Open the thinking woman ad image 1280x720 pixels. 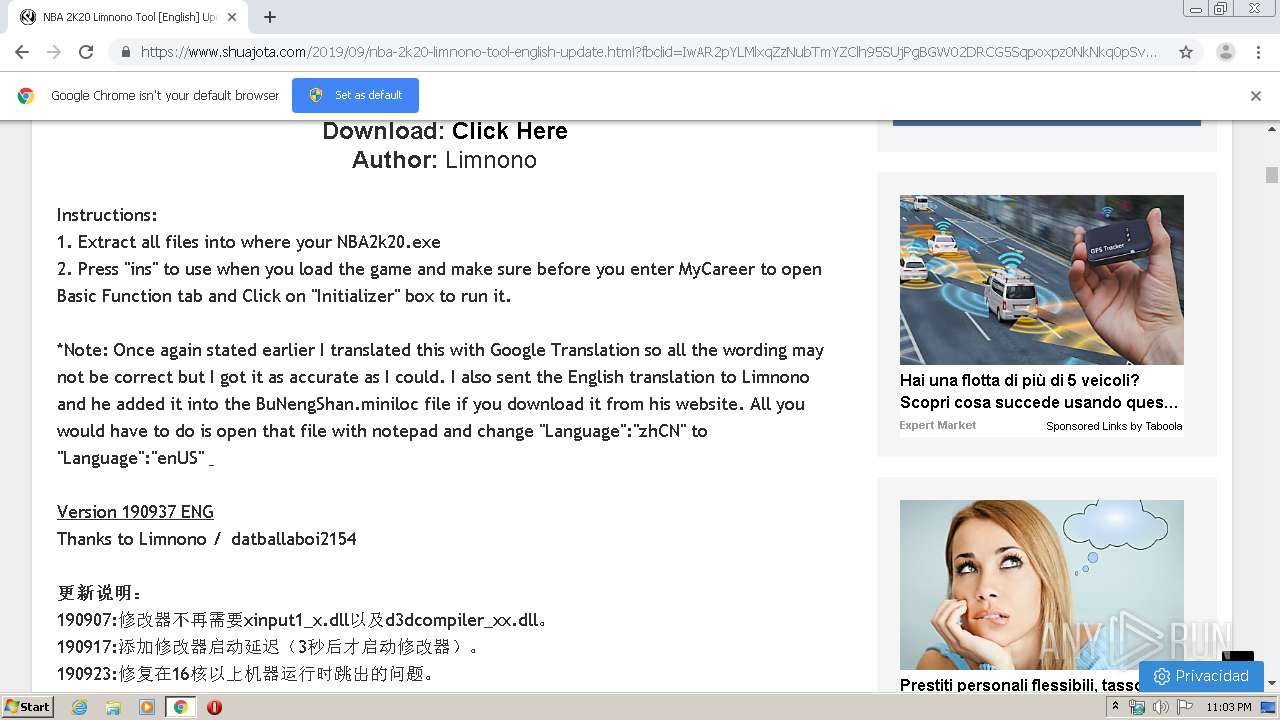(1041, 585)
